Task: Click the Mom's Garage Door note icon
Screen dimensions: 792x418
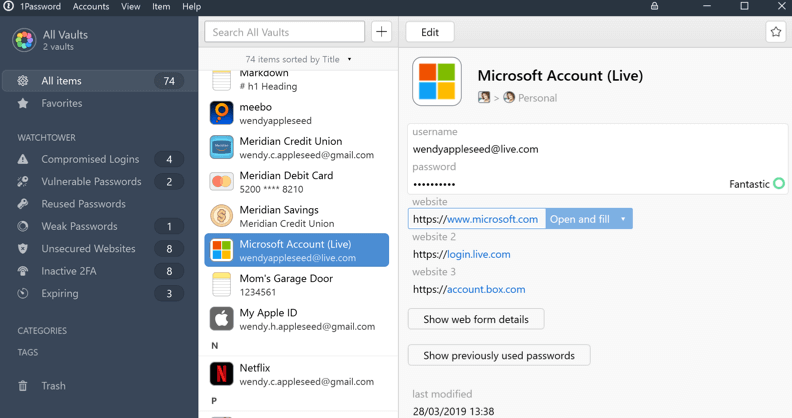Action: pyautogui.click(x=222, y=285)
